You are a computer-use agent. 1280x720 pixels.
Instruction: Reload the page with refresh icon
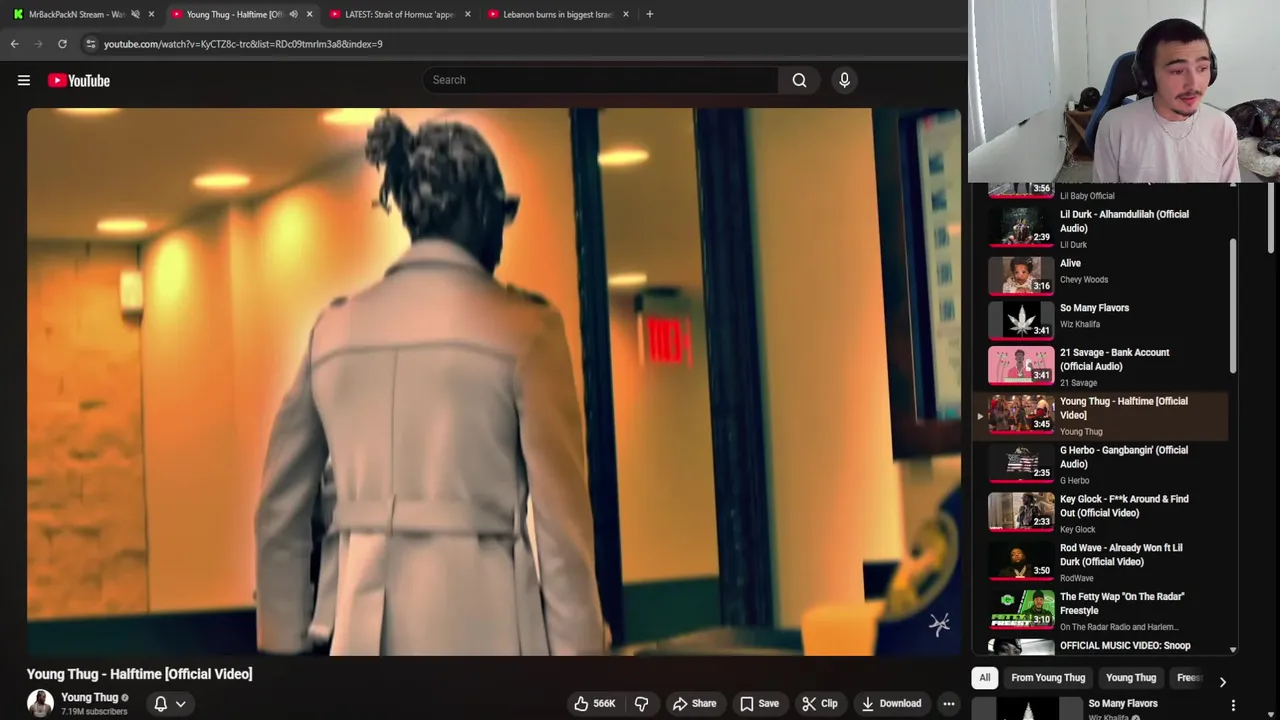coord(62,44)
